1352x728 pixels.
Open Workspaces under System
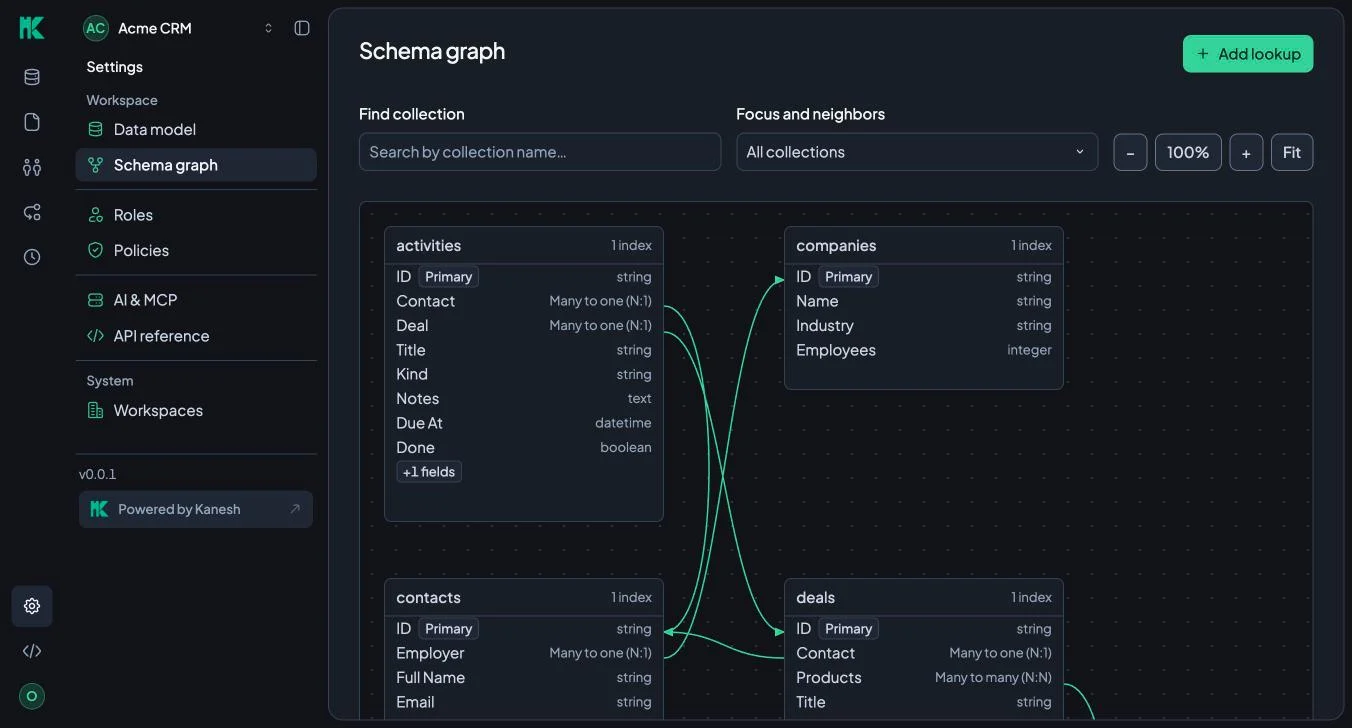coord(196,410)
